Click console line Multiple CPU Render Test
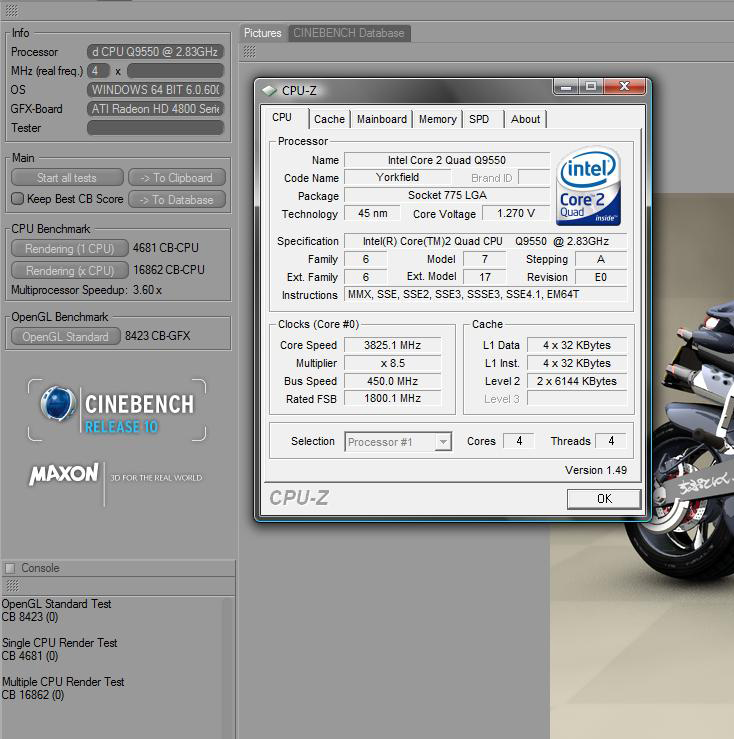Image resolution: width=734 pixels, height=739 pixels. tap(63, 682)
